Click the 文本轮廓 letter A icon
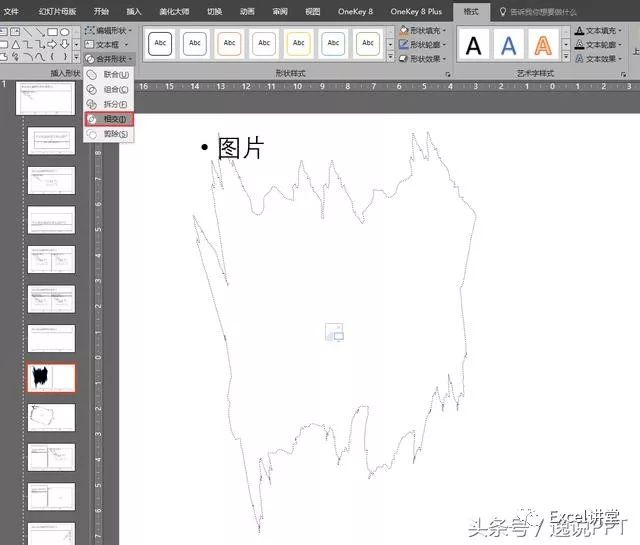This screenshot has width=640, height=545. pyautogui.click(x=579, y=44)
